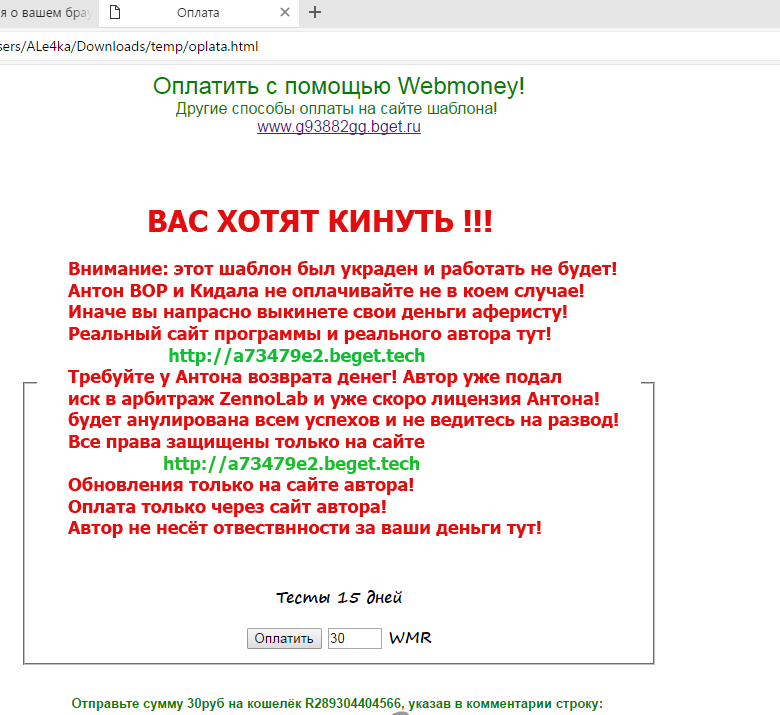Image resolution: width=780 pixels, height=715 pixels.
Task: Click the line Все права защищены только на сайте
Action: 247,442
